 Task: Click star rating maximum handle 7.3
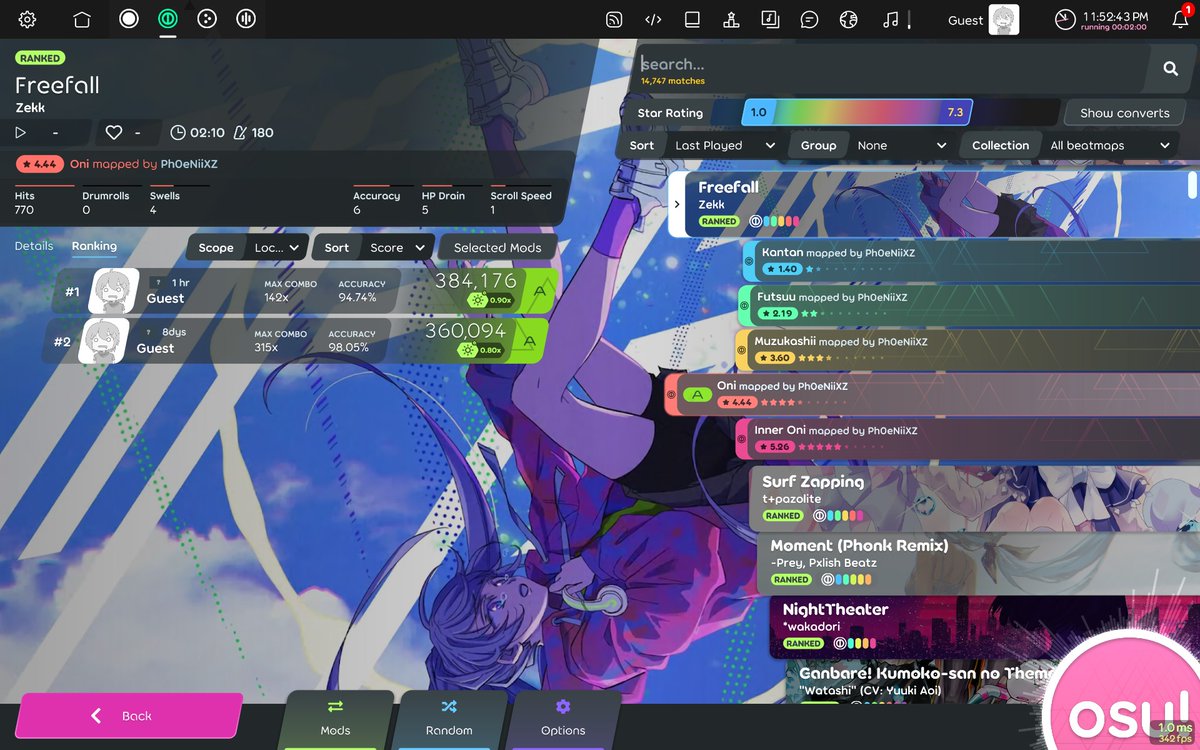click(955, 113)
